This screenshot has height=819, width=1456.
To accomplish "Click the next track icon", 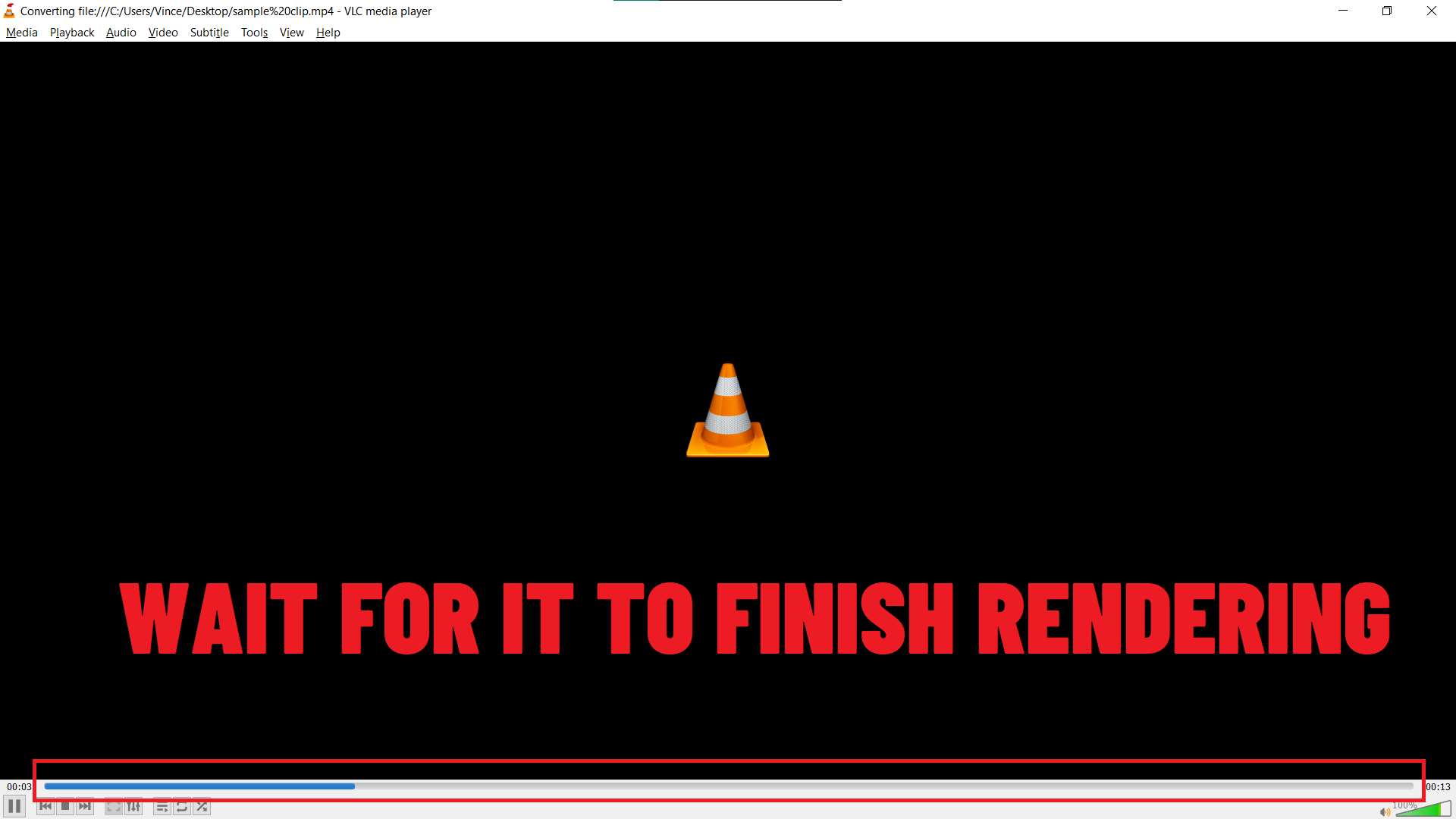I will tap(85, 807).
